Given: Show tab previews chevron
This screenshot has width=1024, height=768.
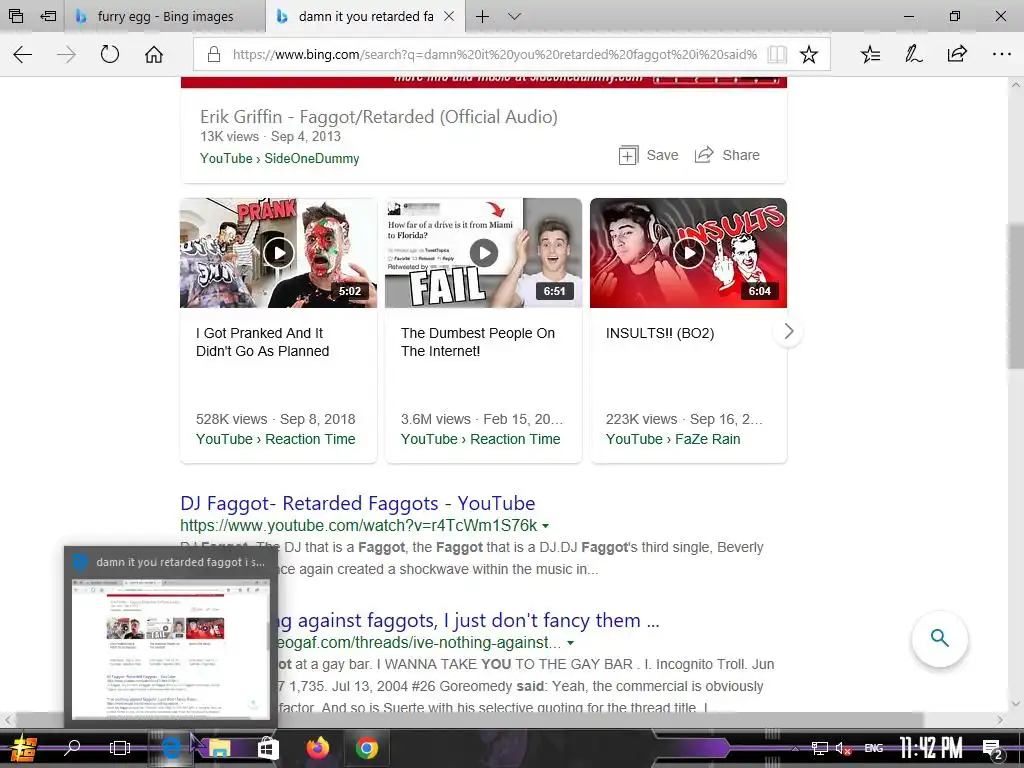Looking at the screenshot, I should click(515, 16).
